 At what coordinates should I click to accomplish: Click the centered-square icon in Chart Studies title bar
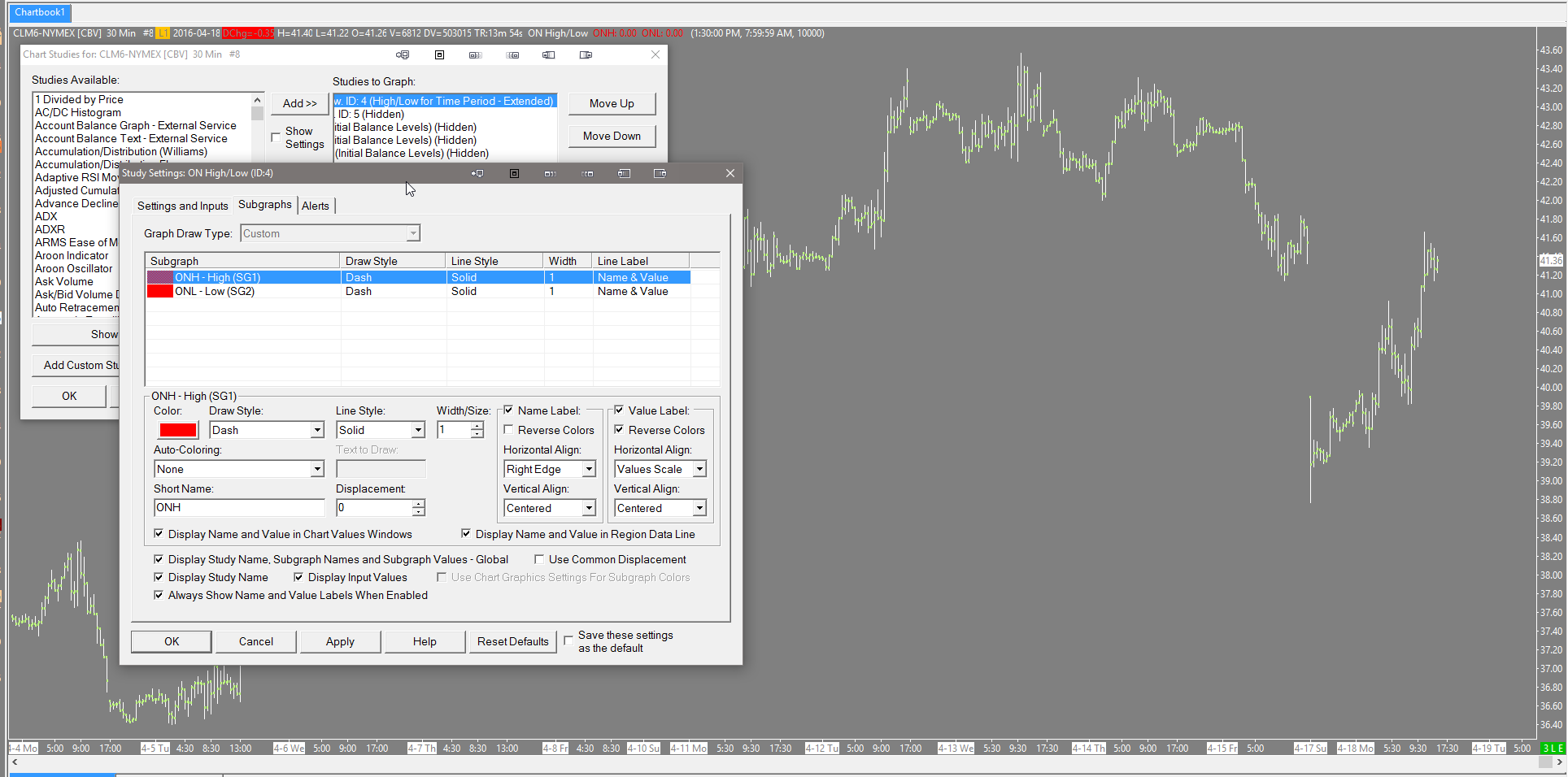click(439, 54)
